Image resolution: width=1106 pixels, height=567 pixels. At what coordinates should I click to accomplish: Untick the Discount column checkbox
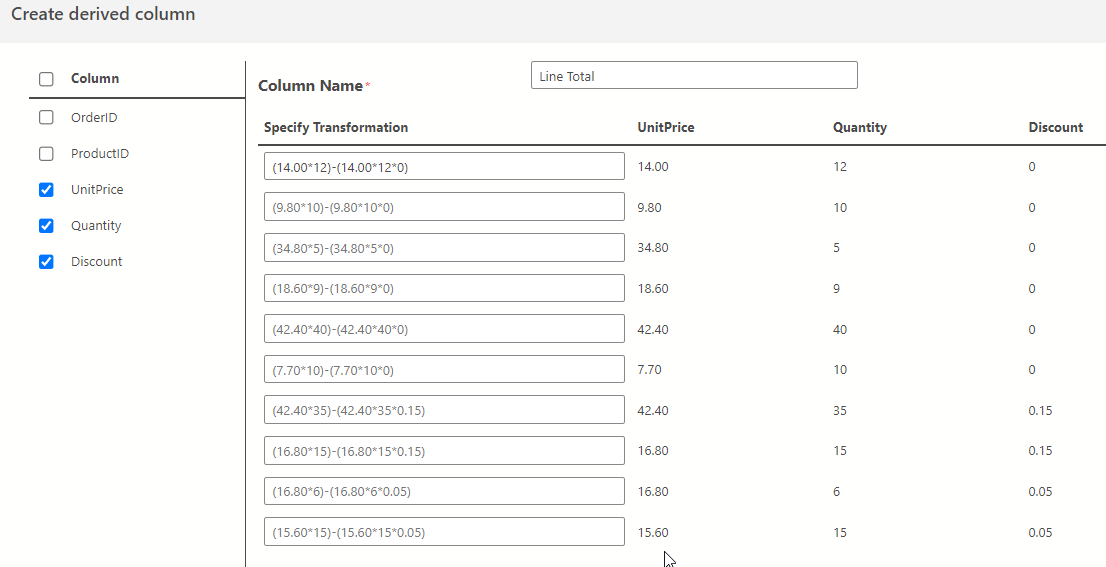(46, 262)
